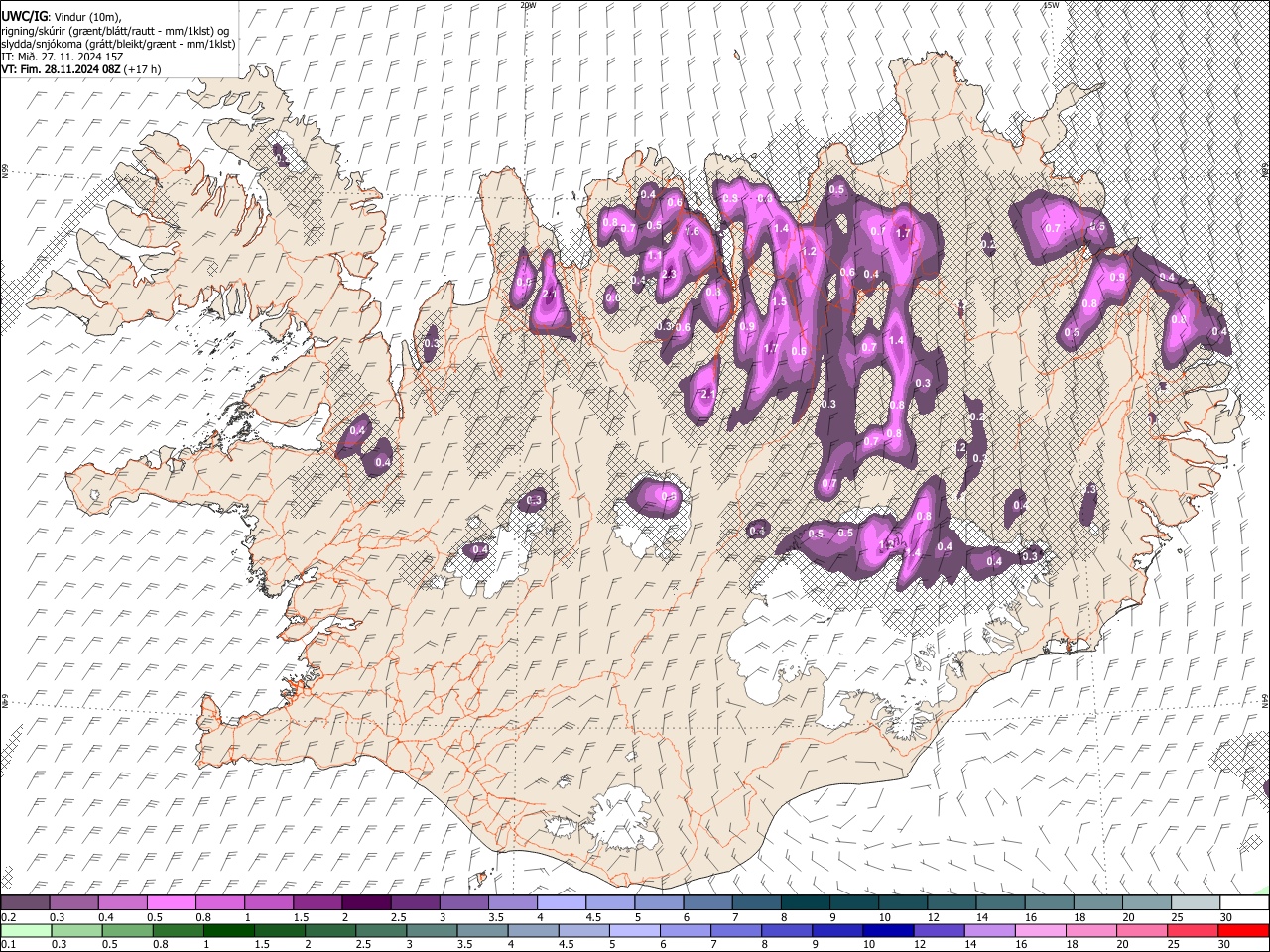Click the '20W' longitude label at the top
The width and height of the screenshot is (1270, 952).
point(528,5)
